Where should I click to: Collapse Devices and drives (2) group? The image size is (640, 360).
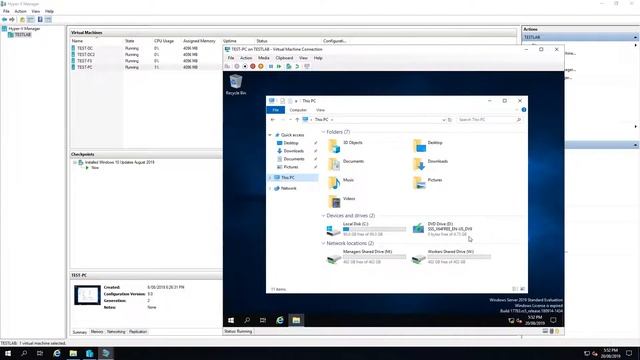[323, 216]
